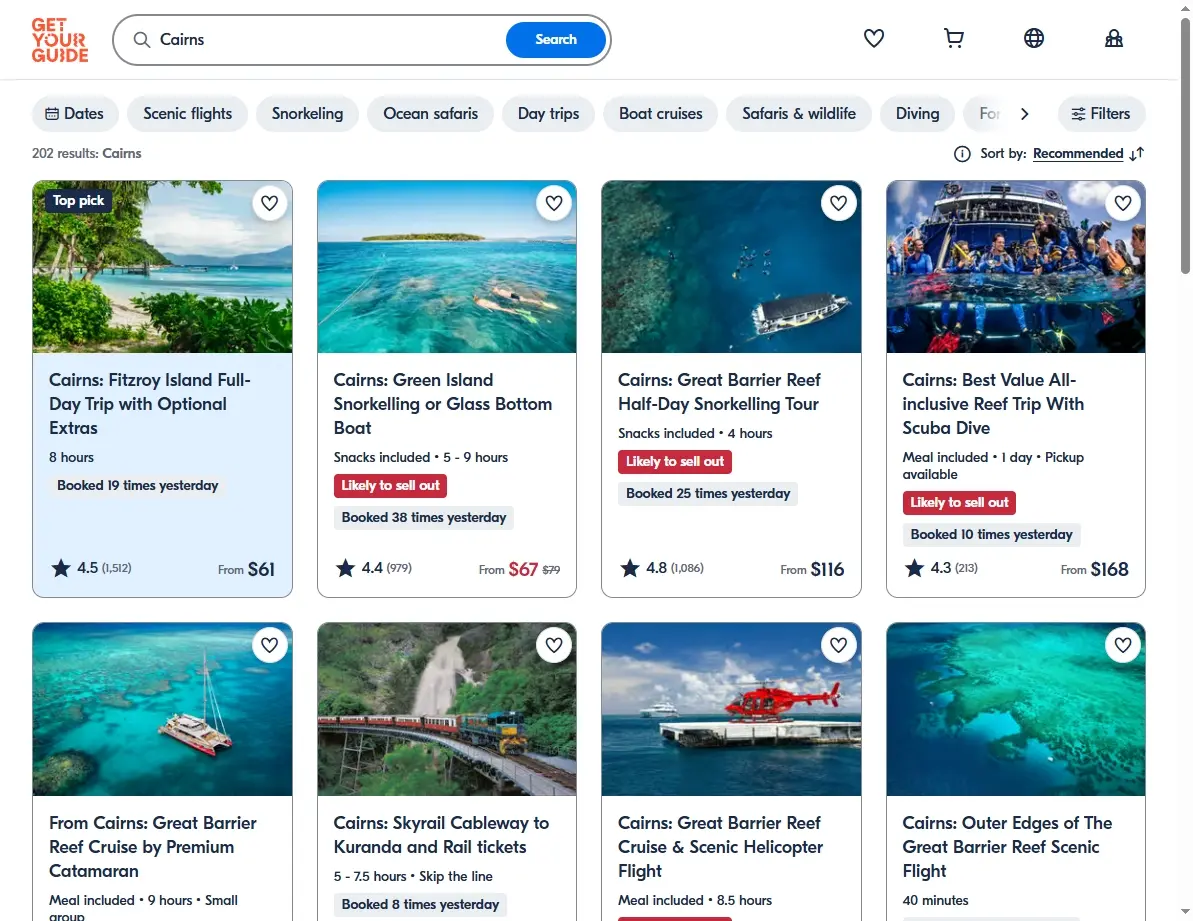Save the Scenic Helicopter Flight card
This screenshot has width=1193, height=921.
[838, 645]
